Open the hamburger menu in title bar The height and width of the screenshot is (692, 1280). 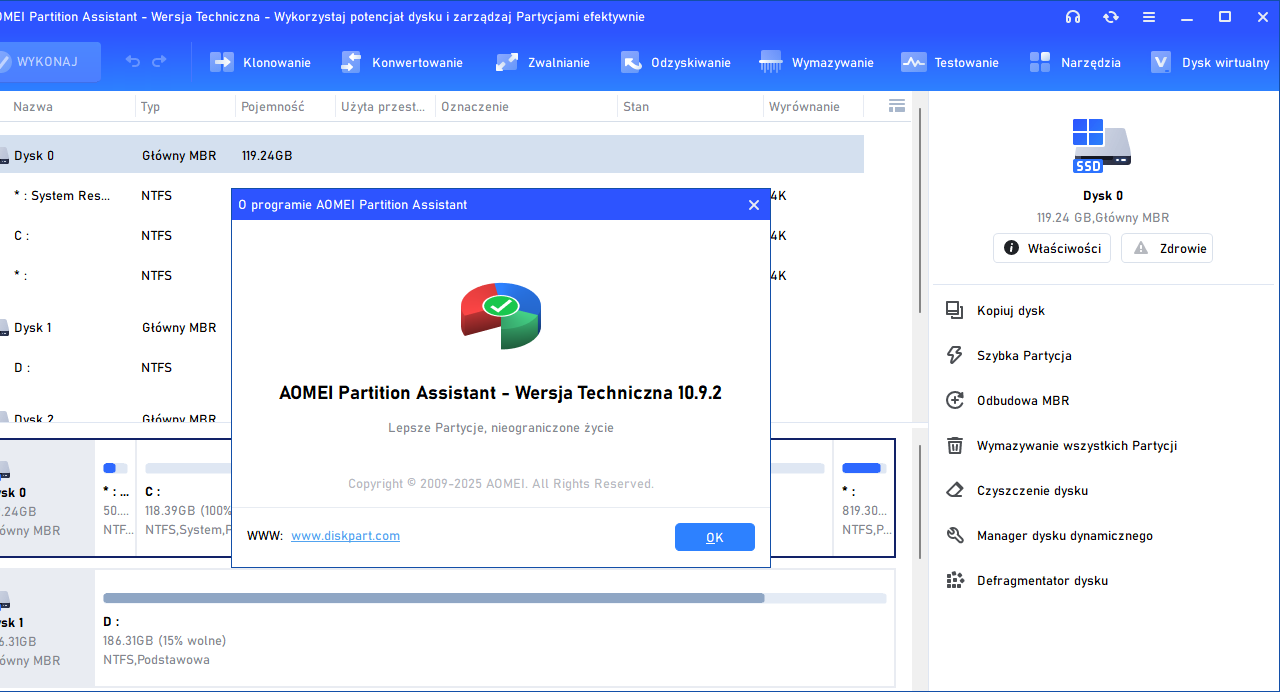tap(1149, 17)
